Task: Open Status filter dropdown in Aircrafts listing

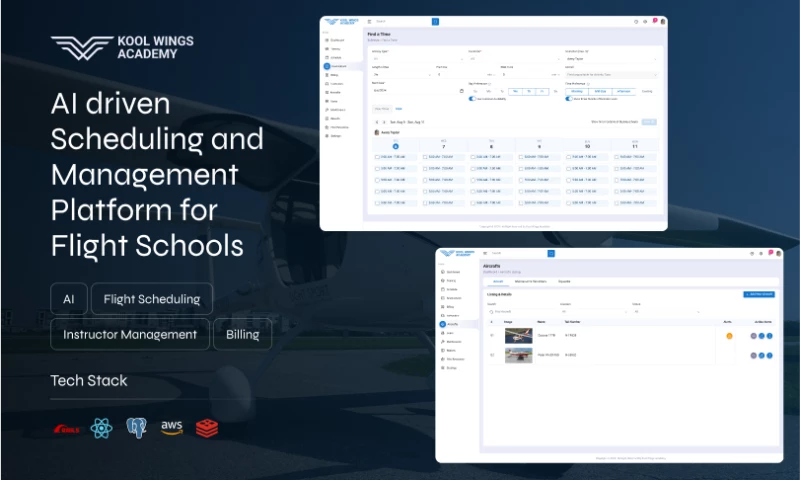Action: pos(666,311)
